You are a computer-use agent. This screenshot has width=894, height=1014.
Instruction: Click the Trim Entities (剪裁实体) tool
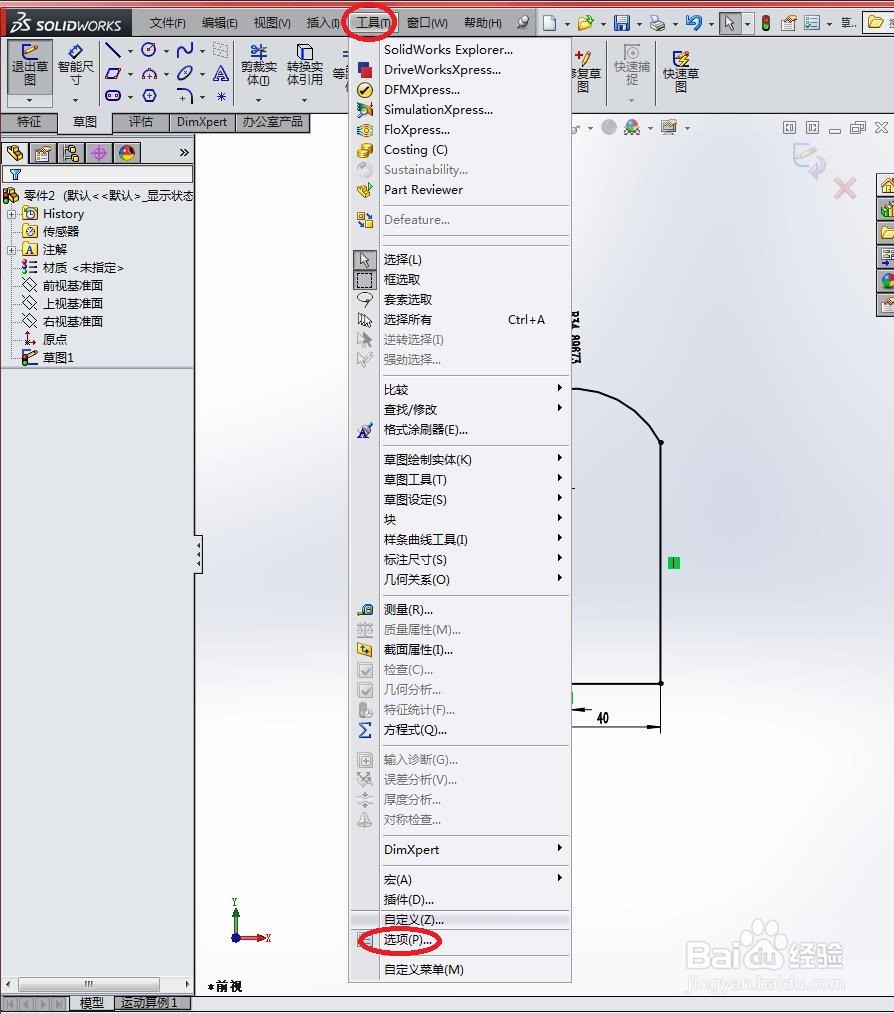point(259,66)
